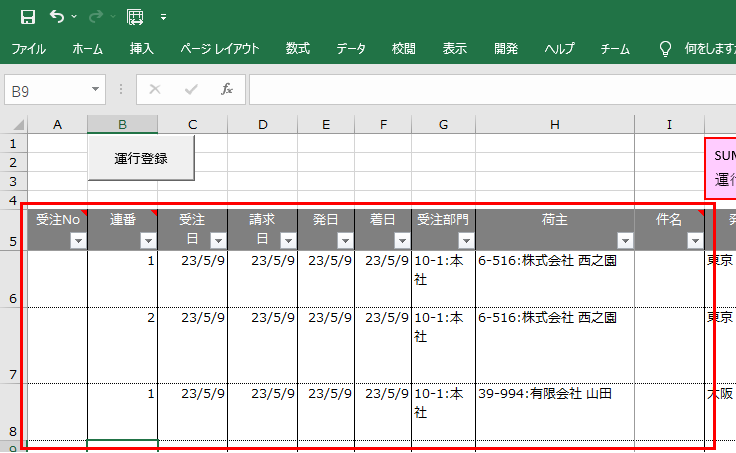Click the Insert Function fx icon
Image resolution: width=736 pixels, height=453 pixels.
pos(227,90)
